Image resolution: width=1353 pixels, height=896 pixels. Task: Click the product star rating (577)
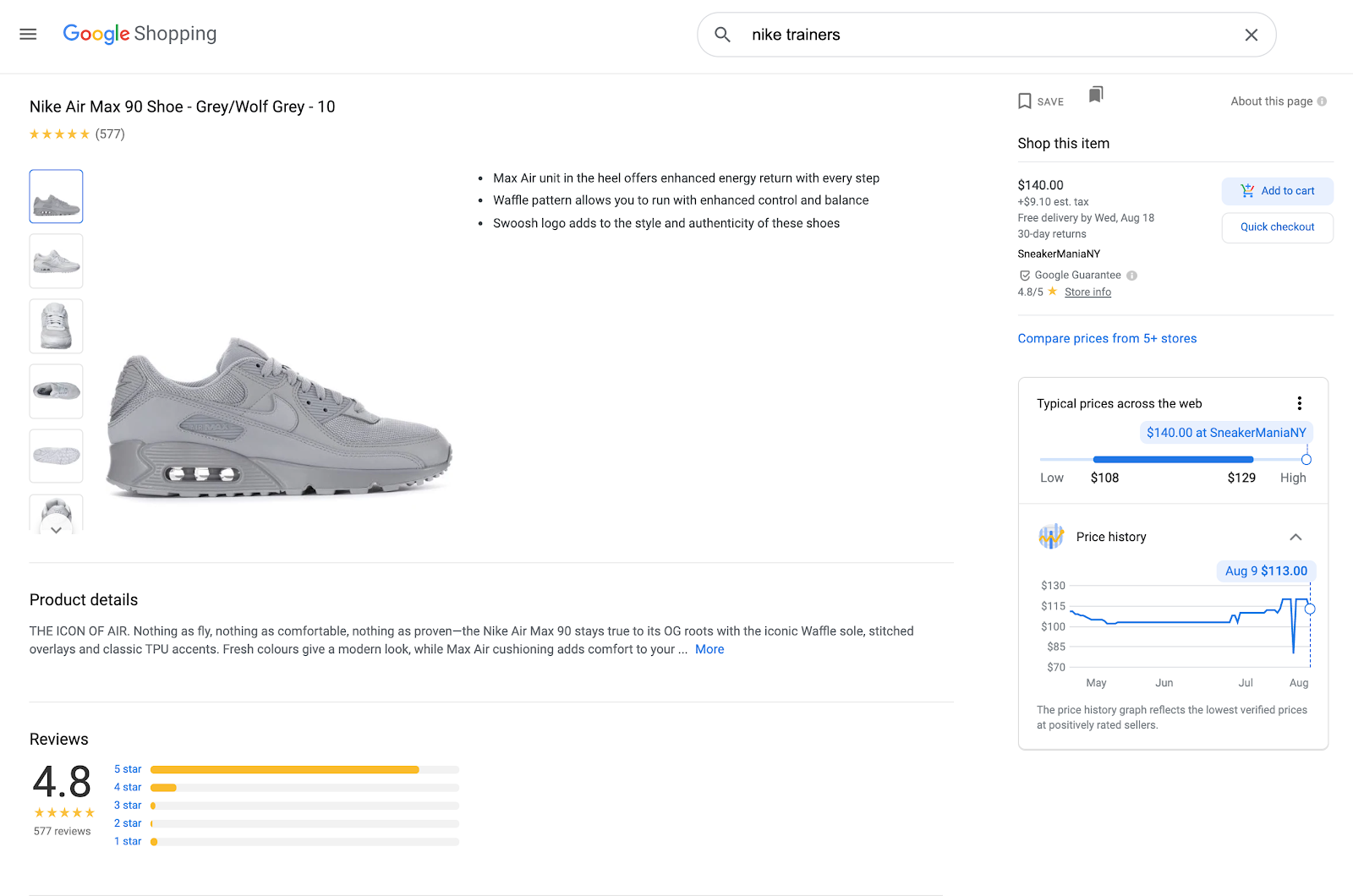tap(77, 134)
